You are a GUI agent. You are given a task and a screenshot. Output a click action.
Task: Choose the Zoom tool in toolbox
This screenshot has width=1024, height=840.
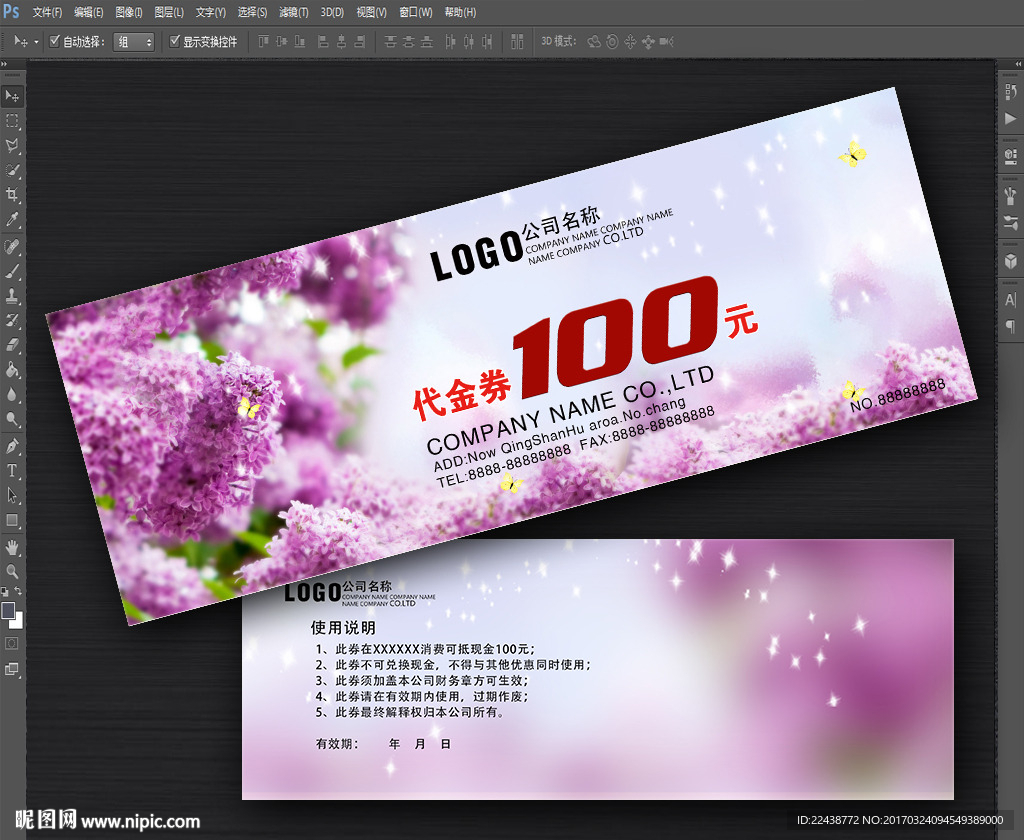point(13,571)
